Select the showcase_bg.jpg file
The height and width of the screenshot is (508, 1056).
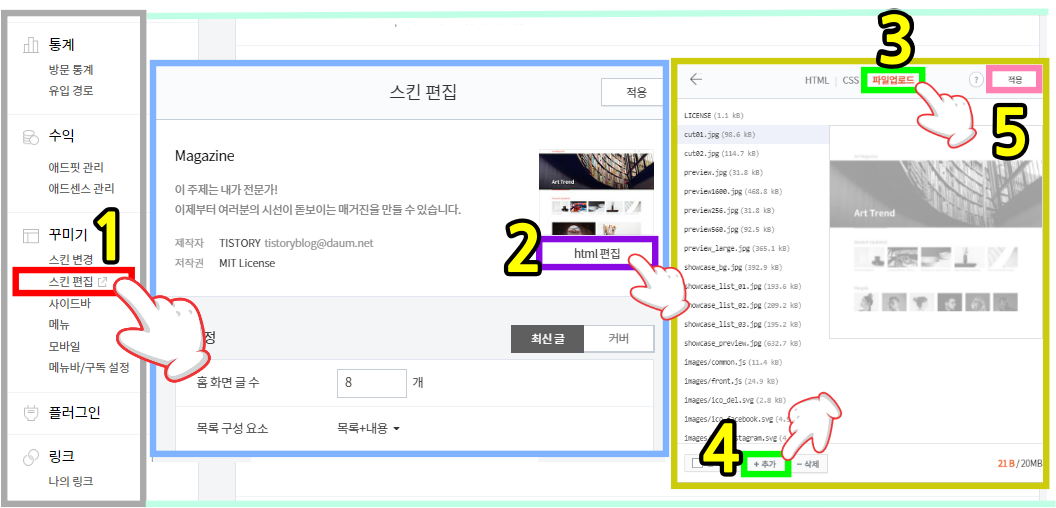(x=735, y=267)
